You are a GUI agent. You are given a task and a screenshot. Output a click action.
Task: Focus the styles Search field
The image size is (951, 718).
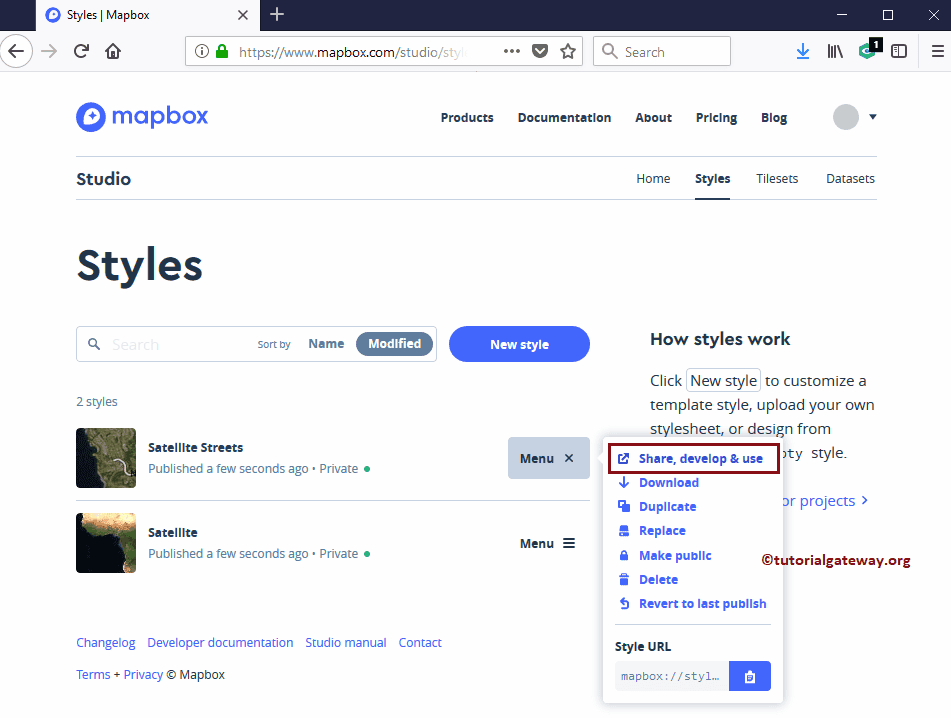(x=176, y=344)
